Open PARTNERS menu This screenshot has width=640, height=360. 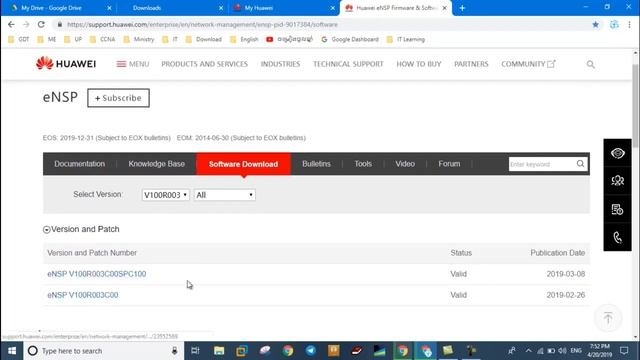(x=471, y=64)
